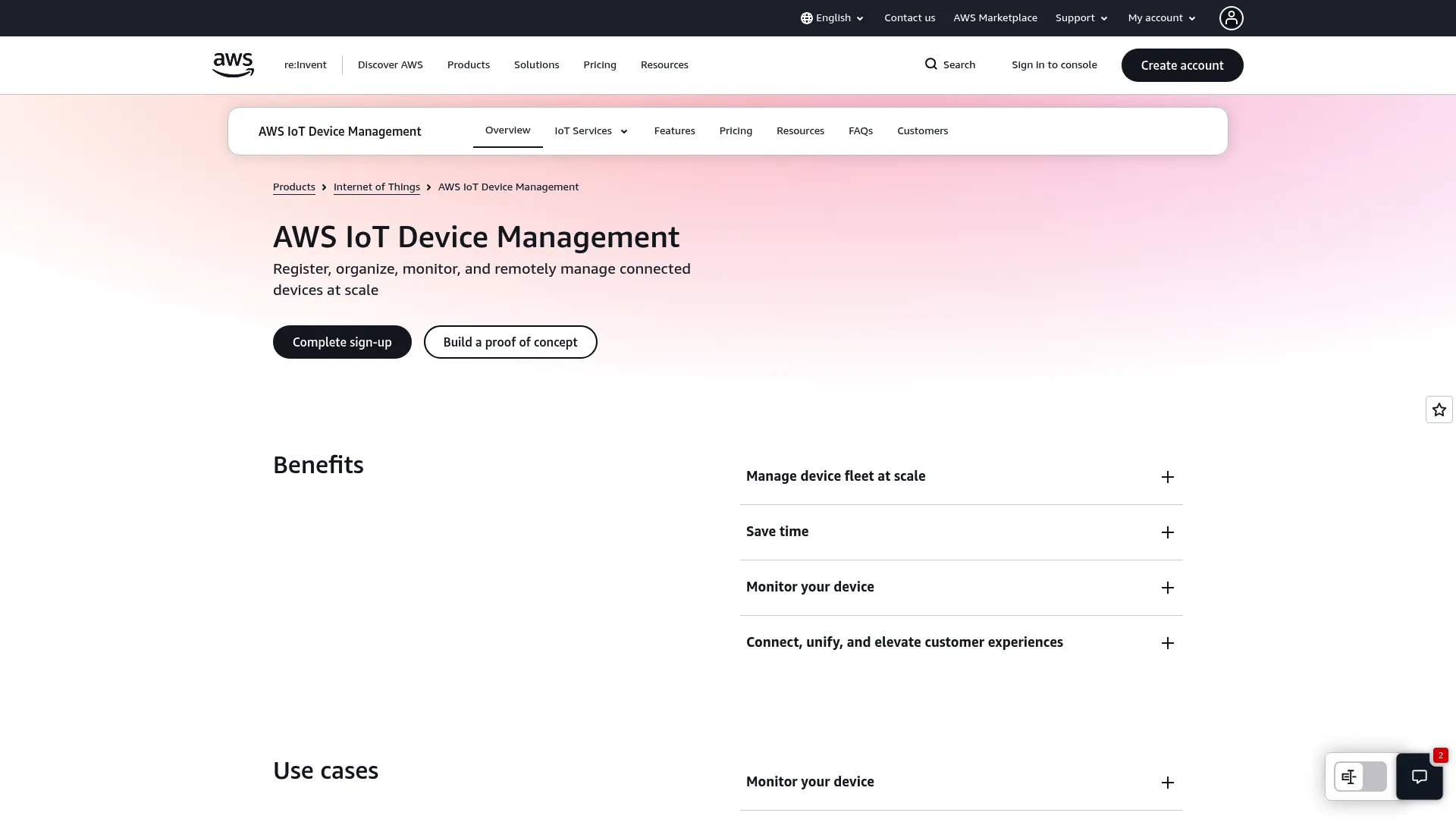Click the Complete sign-up button
This screenshot has width=1456, height=819.
(342, 342)
